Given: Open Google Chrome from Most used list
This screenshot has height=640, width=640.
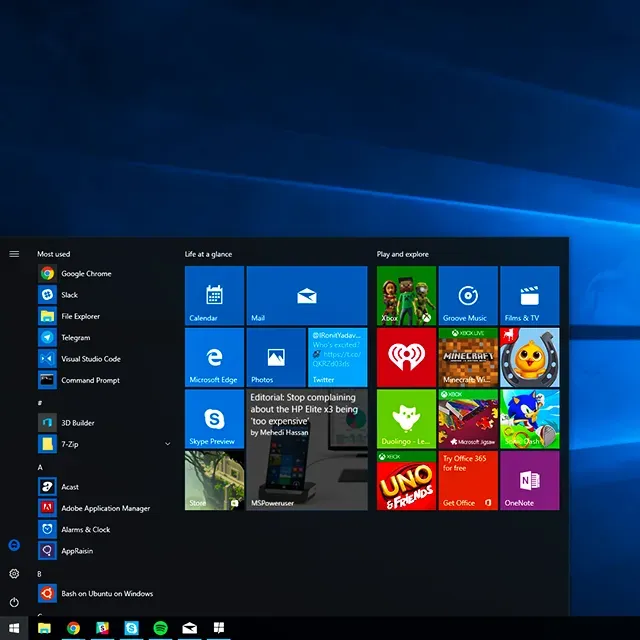Looking at the screenshot, I should coord(85,274).
